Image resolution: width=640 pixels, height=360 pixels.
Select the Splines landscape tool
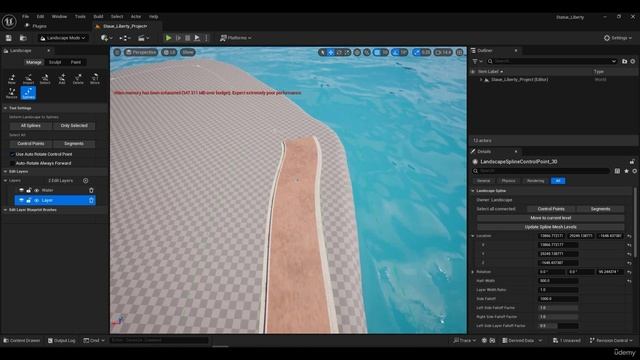(28, 93)
